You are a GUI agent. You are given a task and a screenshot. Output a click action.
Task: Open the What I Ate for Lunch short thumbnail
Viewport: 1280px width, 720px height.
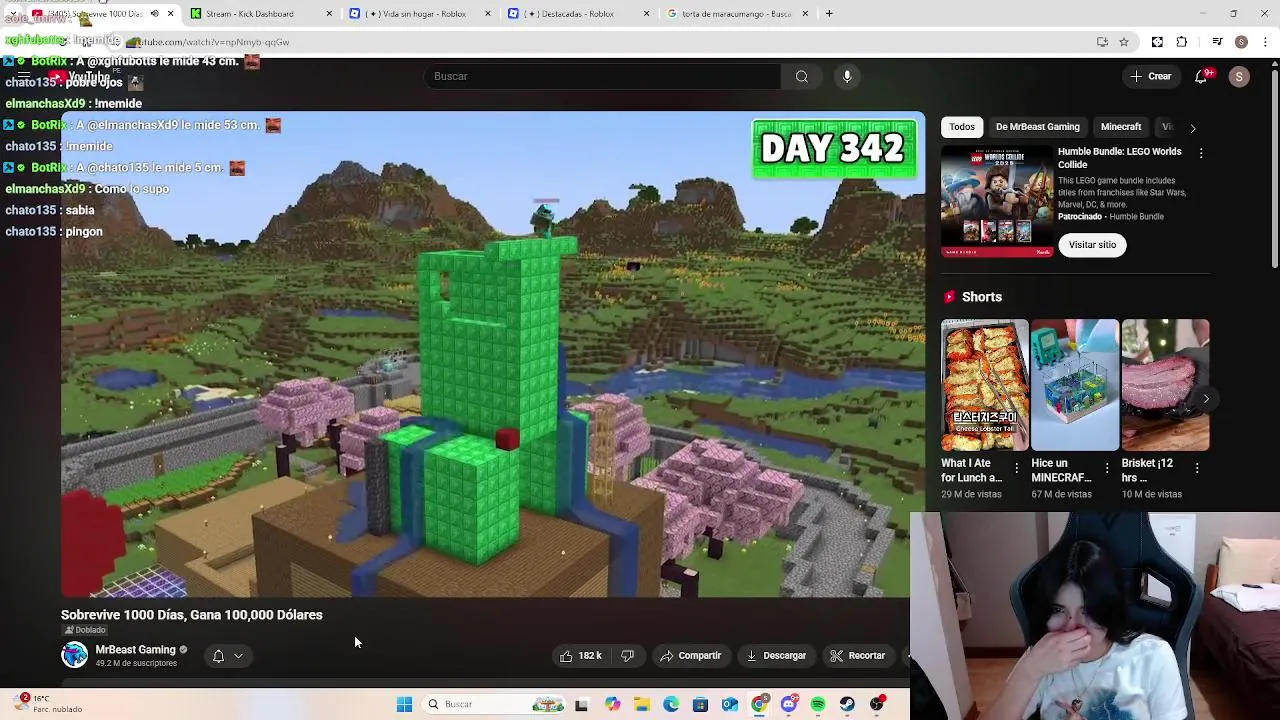point(984,385)
